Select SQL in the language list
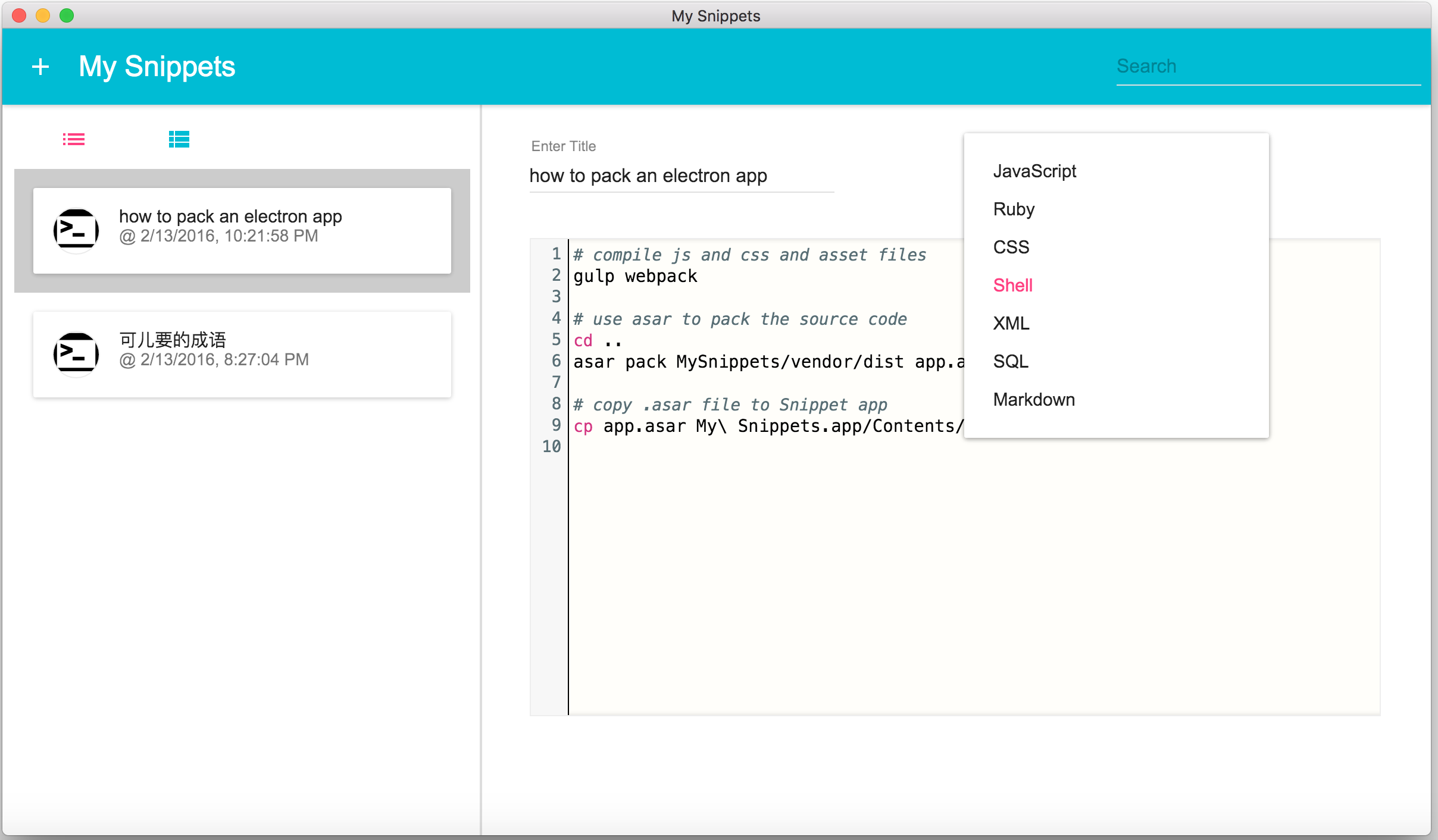Screen dimensions: 1438x840 coord(1010,362)
